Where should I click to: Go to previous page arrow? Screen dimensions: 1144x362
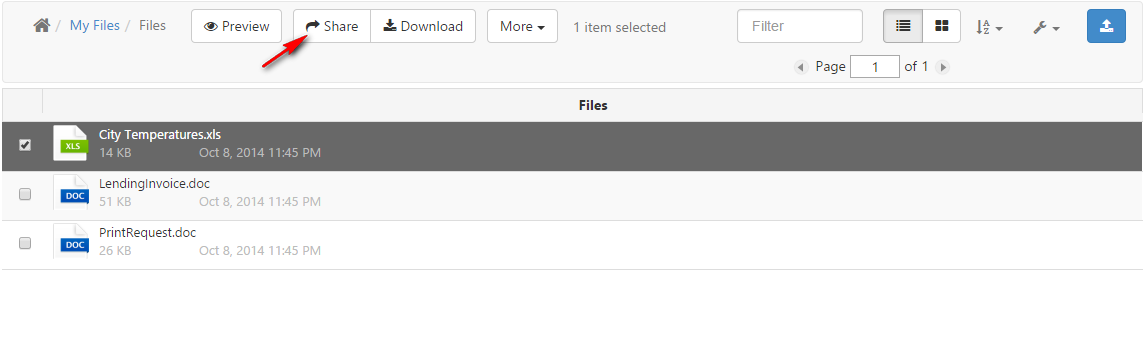(801, 67)
